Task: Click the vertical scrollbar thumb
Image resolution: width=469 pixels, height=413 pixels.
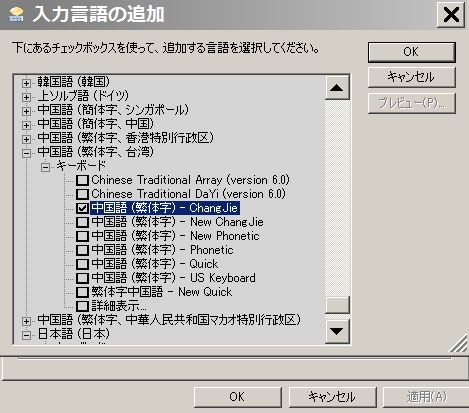Action: 337,305
